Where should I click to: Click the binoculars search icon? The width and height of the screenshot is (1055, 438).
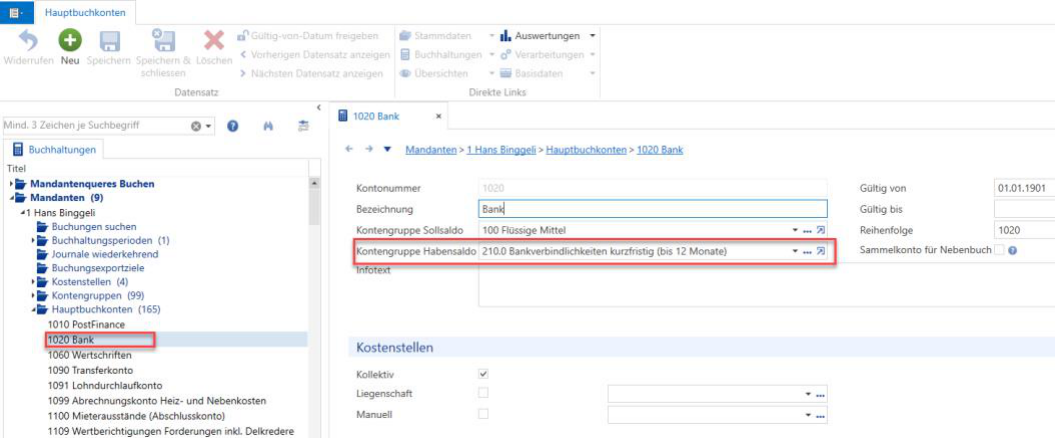click(x=268, y=126)
